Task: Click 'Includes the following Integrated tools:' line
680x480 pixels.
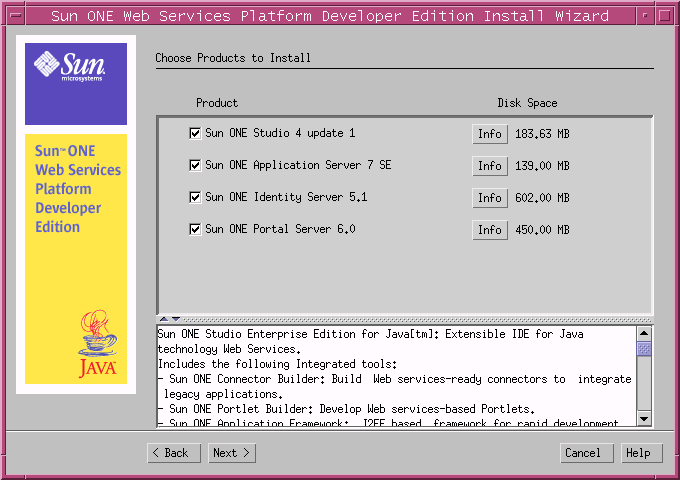Action: click(278, 364)
